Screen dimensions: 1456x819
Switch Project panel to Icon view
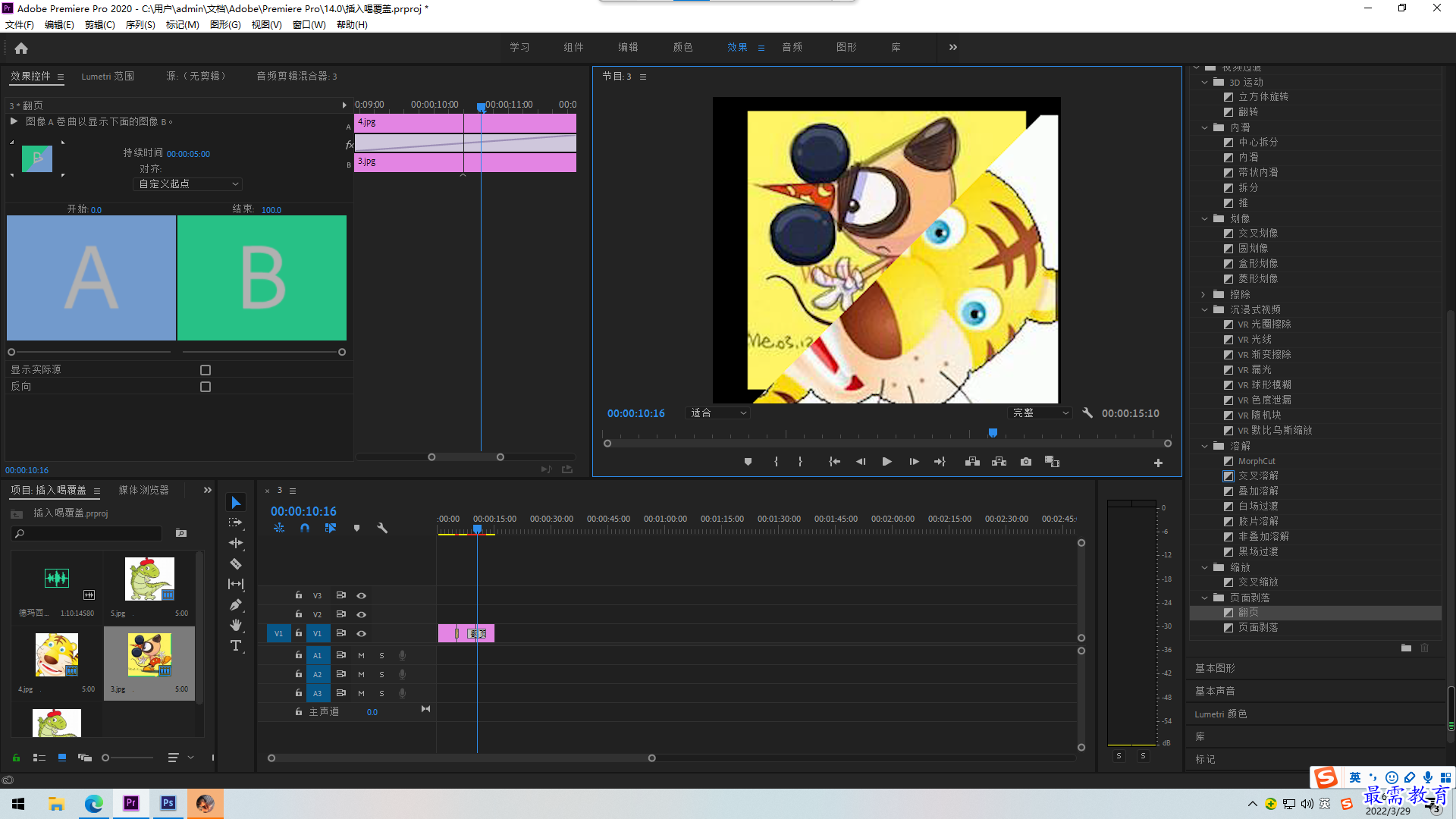[x=62, y=758]
